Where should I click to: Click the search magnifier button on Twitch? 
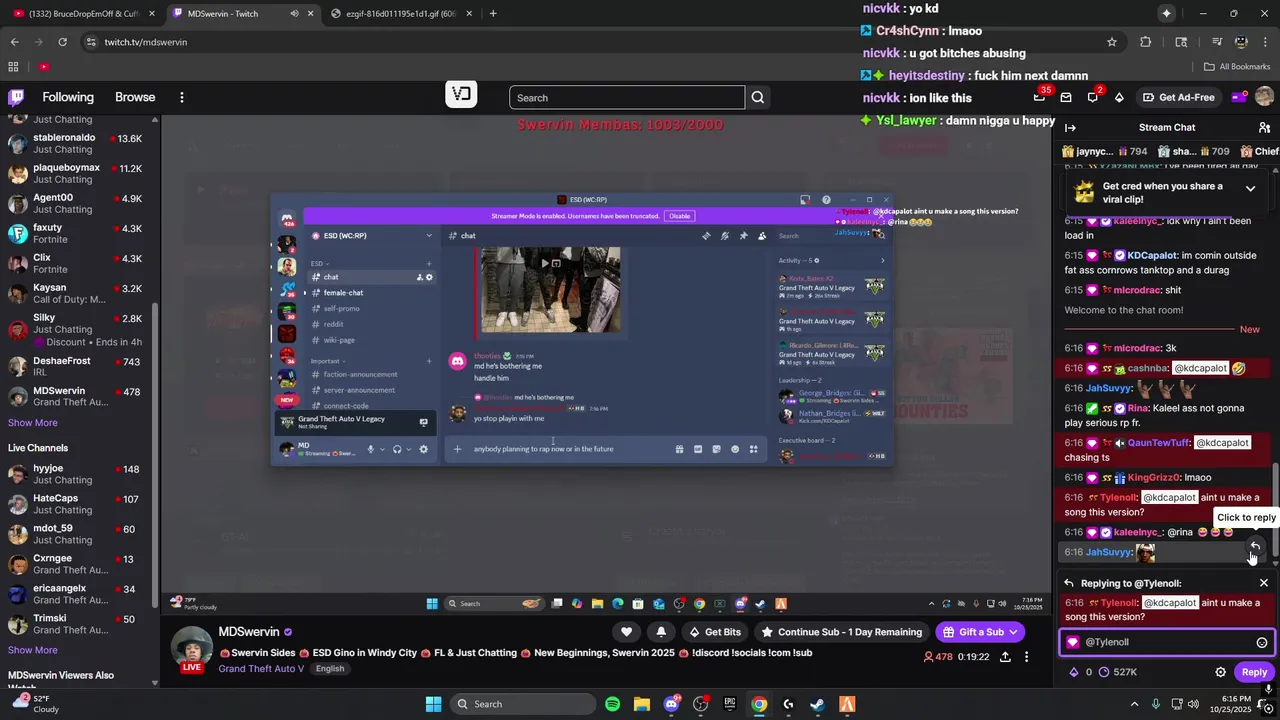(758, 97)
